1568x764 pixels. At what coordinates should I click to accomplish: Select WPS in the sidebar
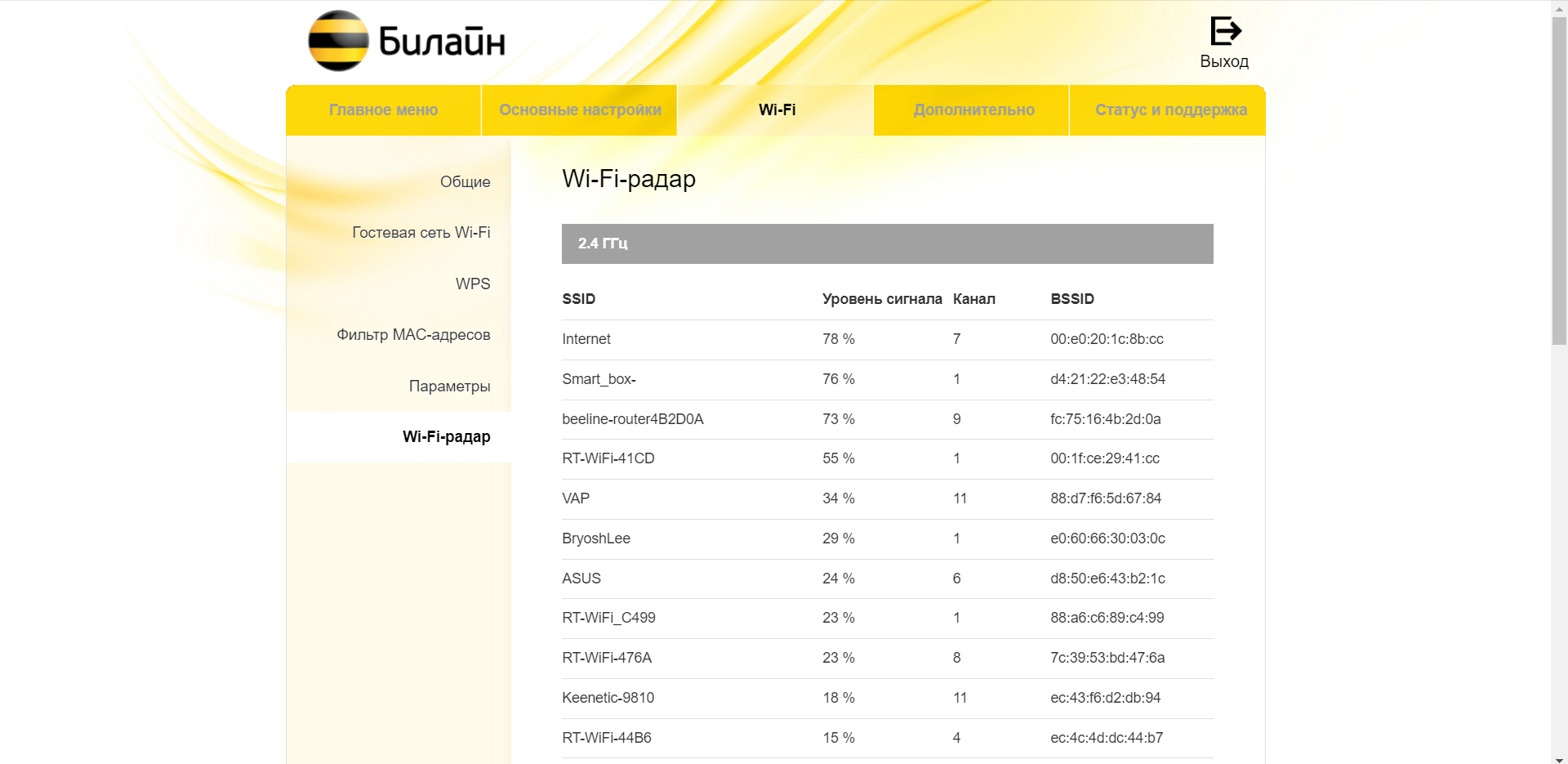[x=473, y=284]
